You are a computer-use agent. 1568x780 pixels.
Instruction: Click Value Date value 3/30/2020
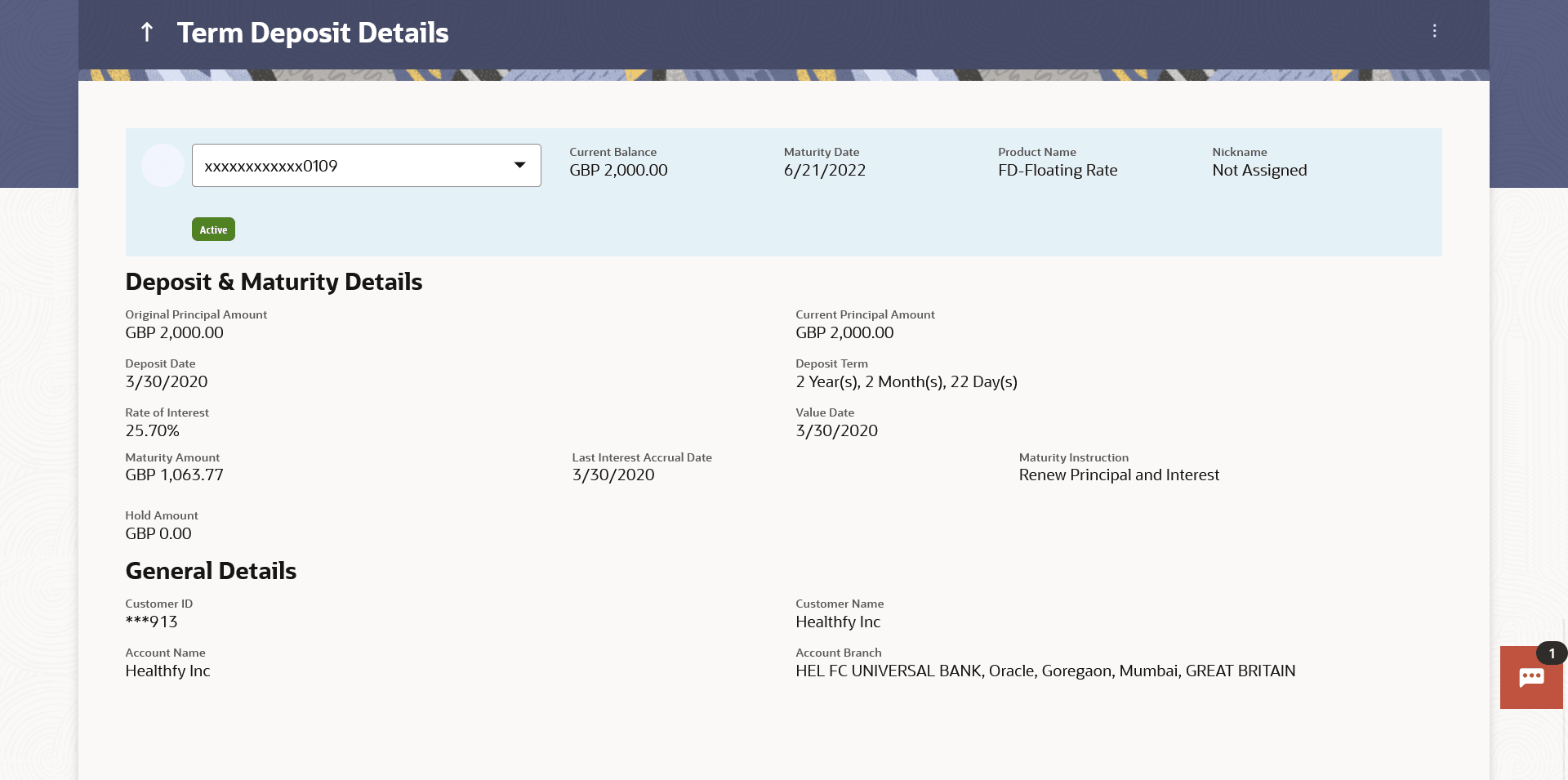point(837,430)
